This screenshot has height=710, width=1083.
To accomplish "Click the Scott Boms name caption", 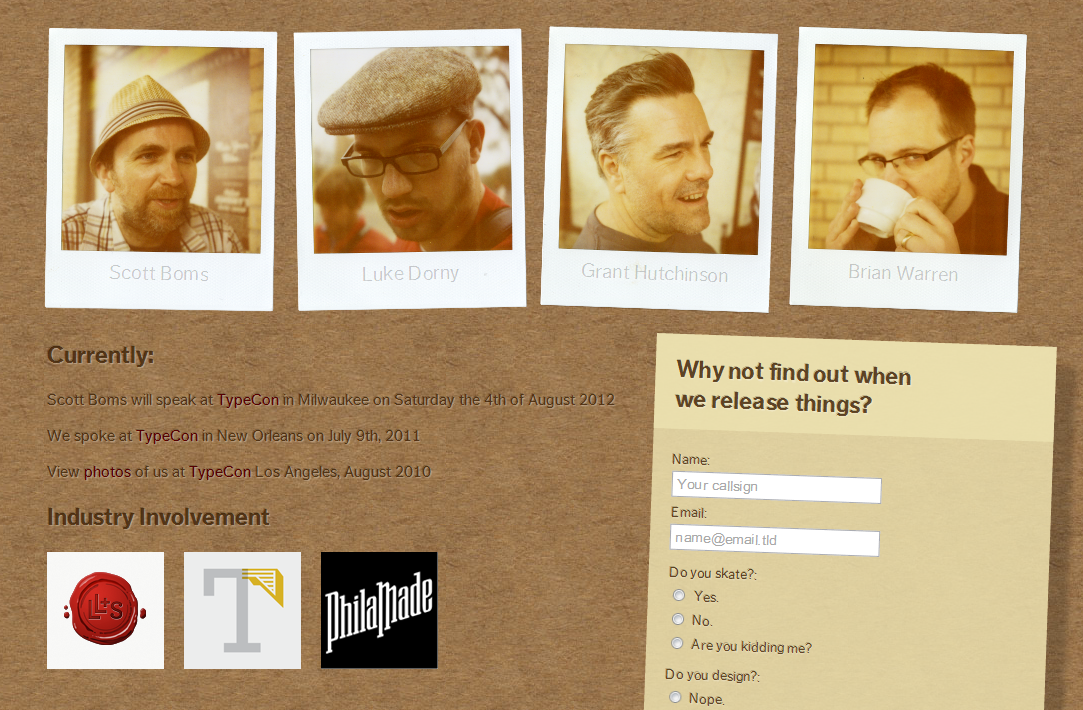I will click(x=159, y=273).
